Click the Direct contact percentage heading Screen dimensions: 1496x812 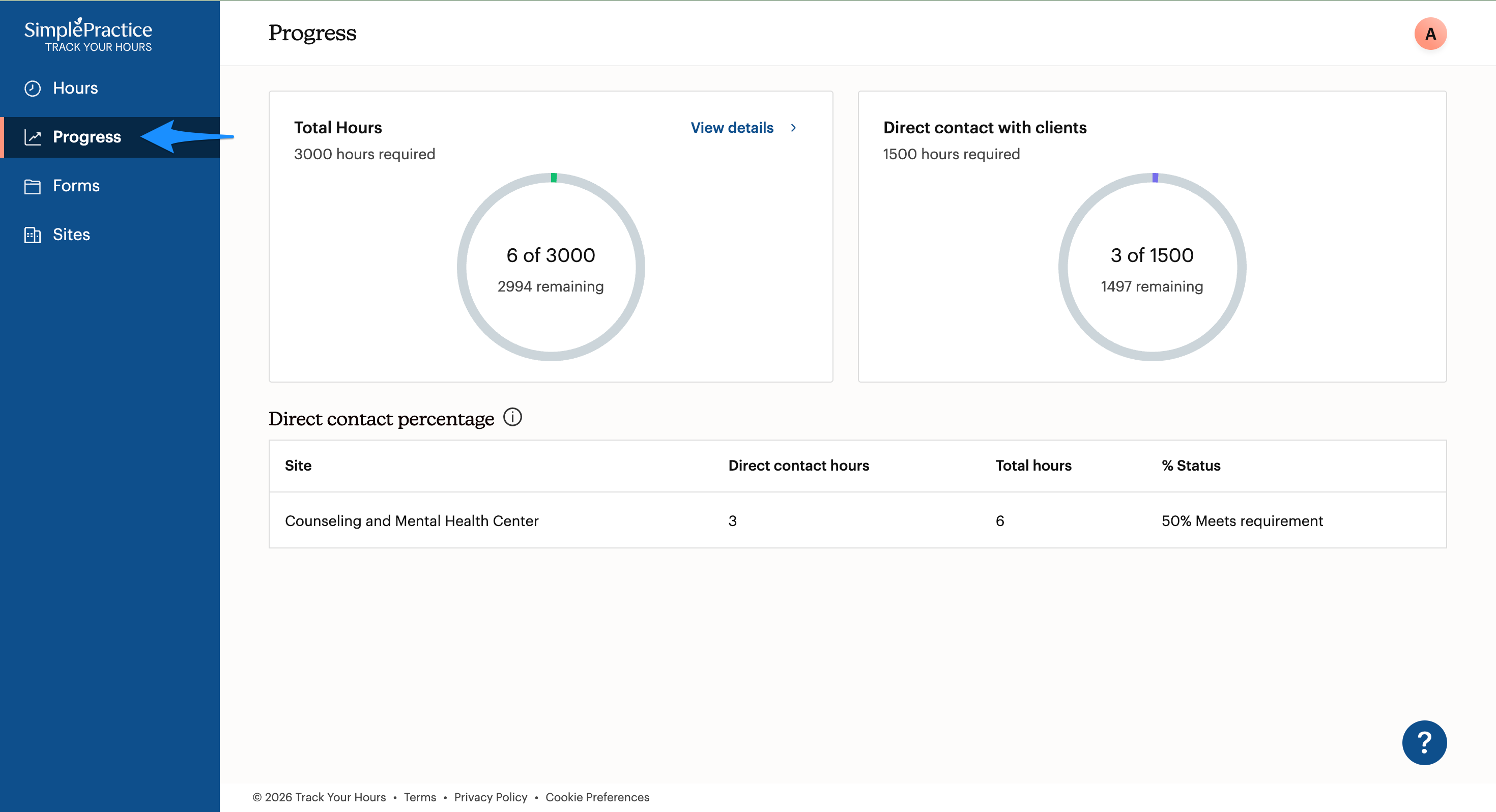pyautogui.click(x=381, y=419)
